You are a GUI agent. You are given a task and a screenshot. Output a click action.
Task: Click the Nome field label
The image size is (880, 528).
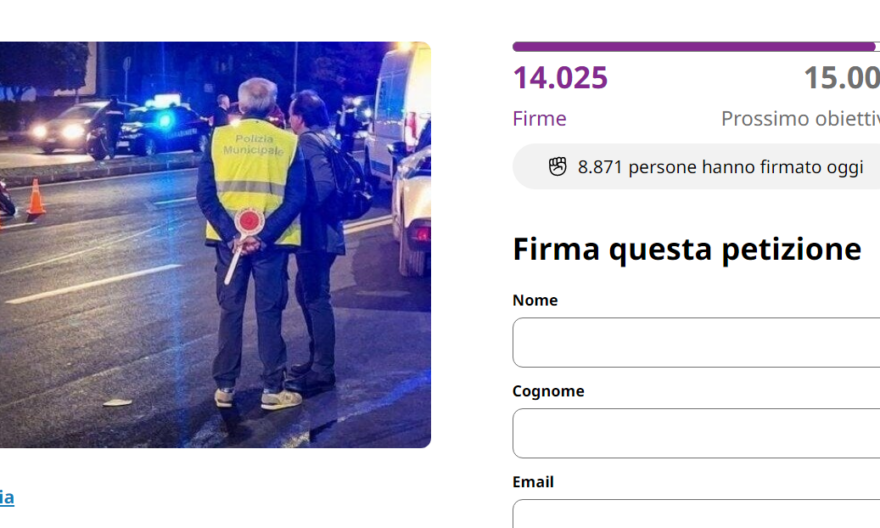(x=535, y=300)
